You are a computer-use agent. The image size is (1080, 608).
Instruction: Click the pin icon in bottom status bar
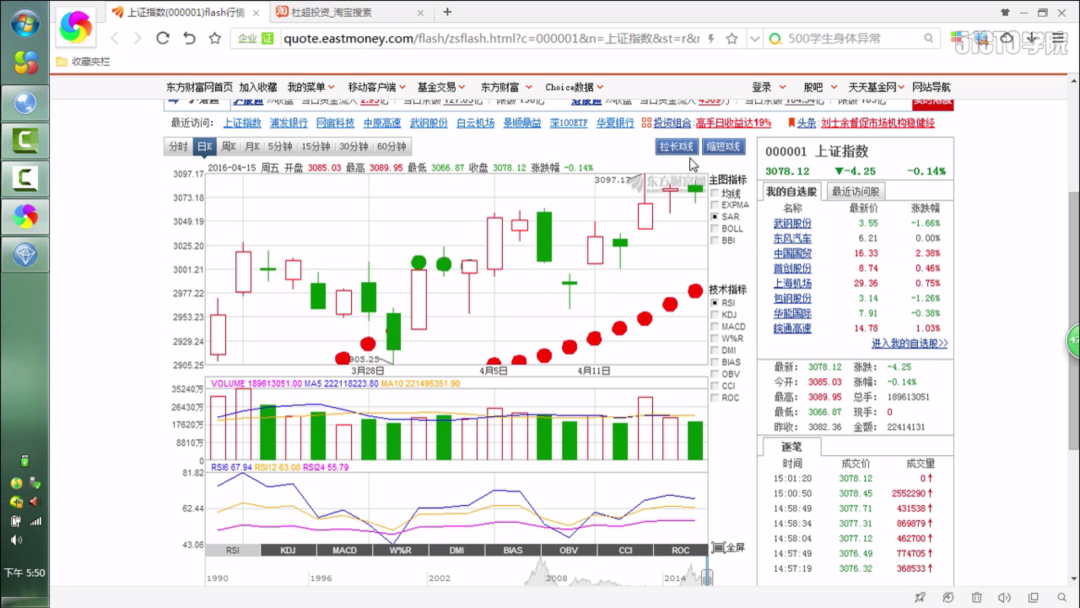click(920, 597)
